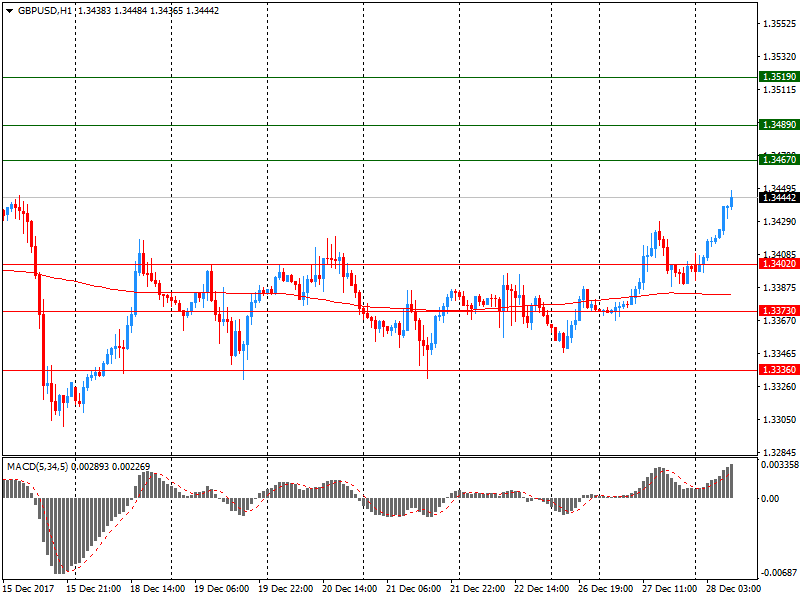
Task: Click 1.3552 on the price scale
Action: [x=778, y=23]
